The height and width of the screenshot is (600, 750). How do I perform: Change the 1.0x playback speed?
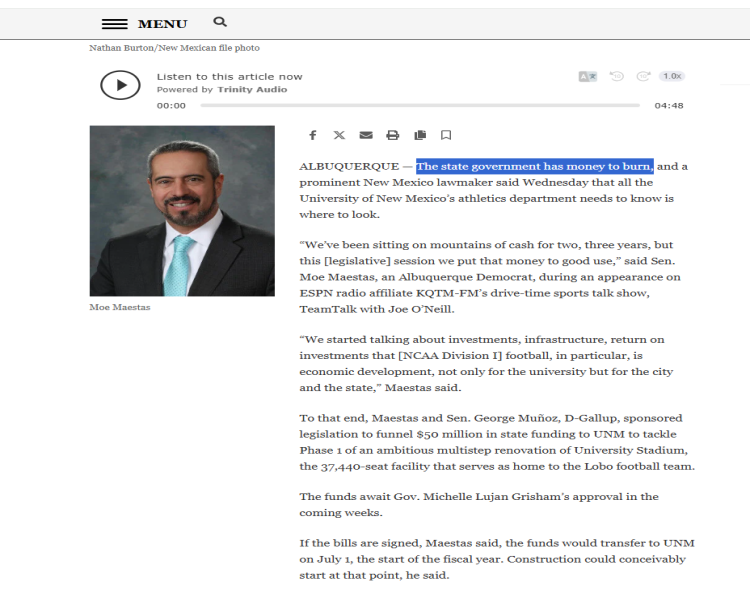672,76
